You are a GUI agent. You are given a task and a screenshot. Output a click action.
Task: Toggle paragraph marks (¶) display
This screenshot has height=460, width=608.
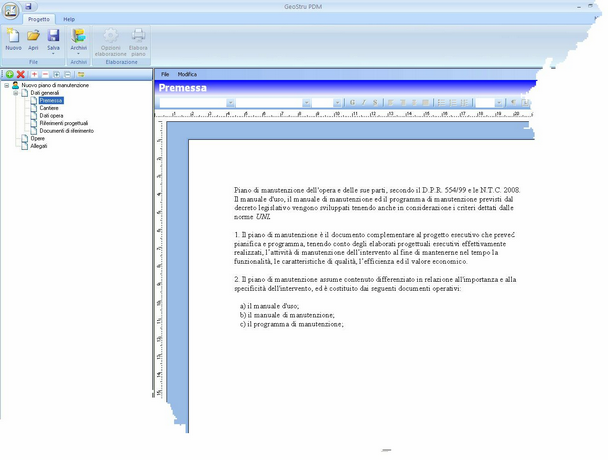click(x=514, y=103)
